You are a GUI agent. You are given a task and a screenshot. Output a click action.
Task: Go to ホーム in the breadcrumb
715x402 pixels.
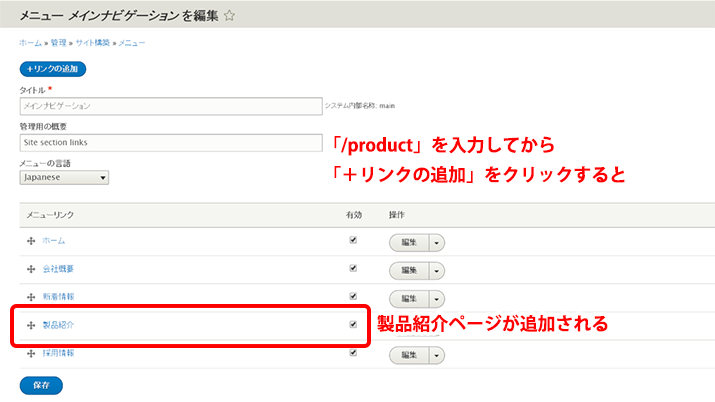[31, 43]
